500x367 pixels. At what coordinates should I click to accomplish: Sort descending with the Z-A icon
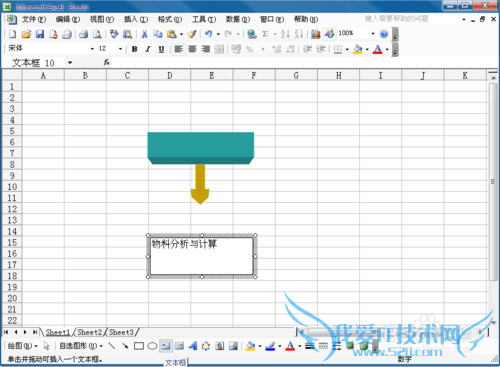(299, 34)
